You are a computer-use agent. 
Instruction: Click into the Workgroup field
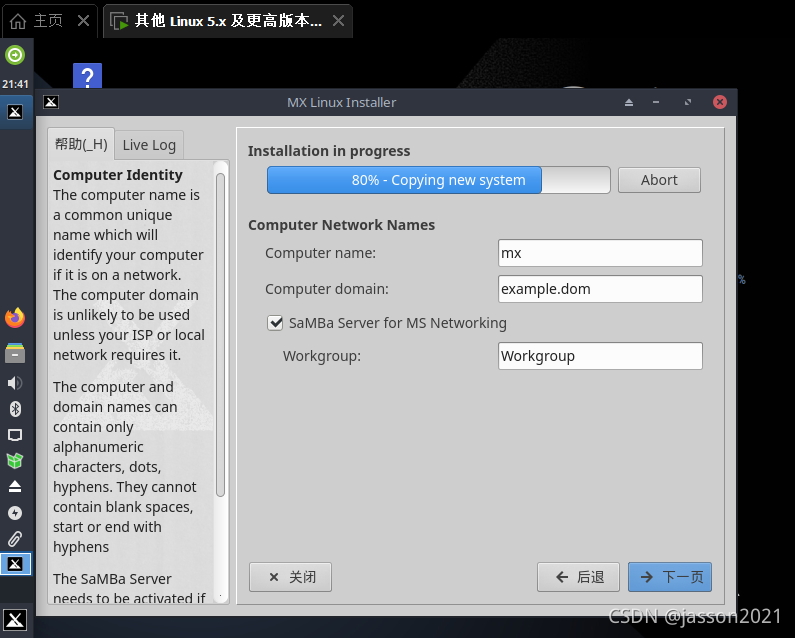coord(600,356)
